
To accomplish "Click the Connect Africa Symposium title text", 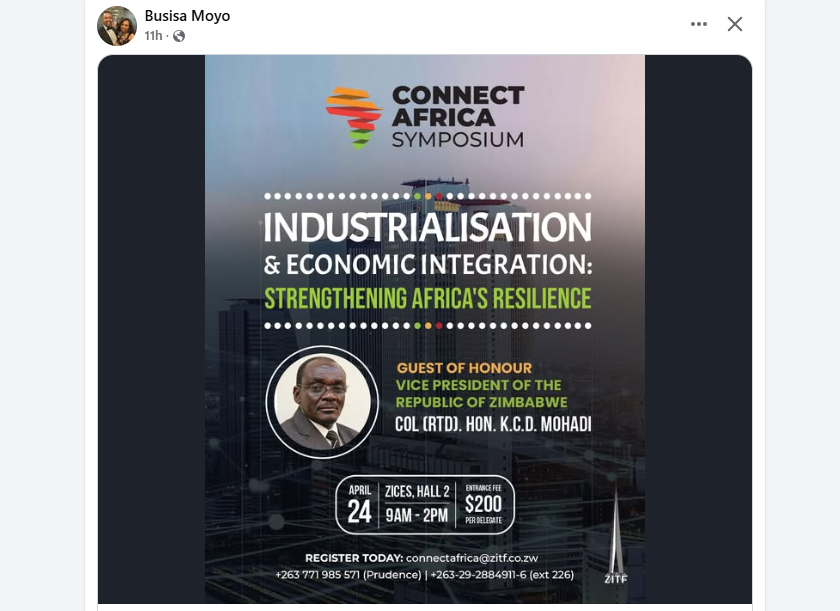I will (x=457, y=117).
